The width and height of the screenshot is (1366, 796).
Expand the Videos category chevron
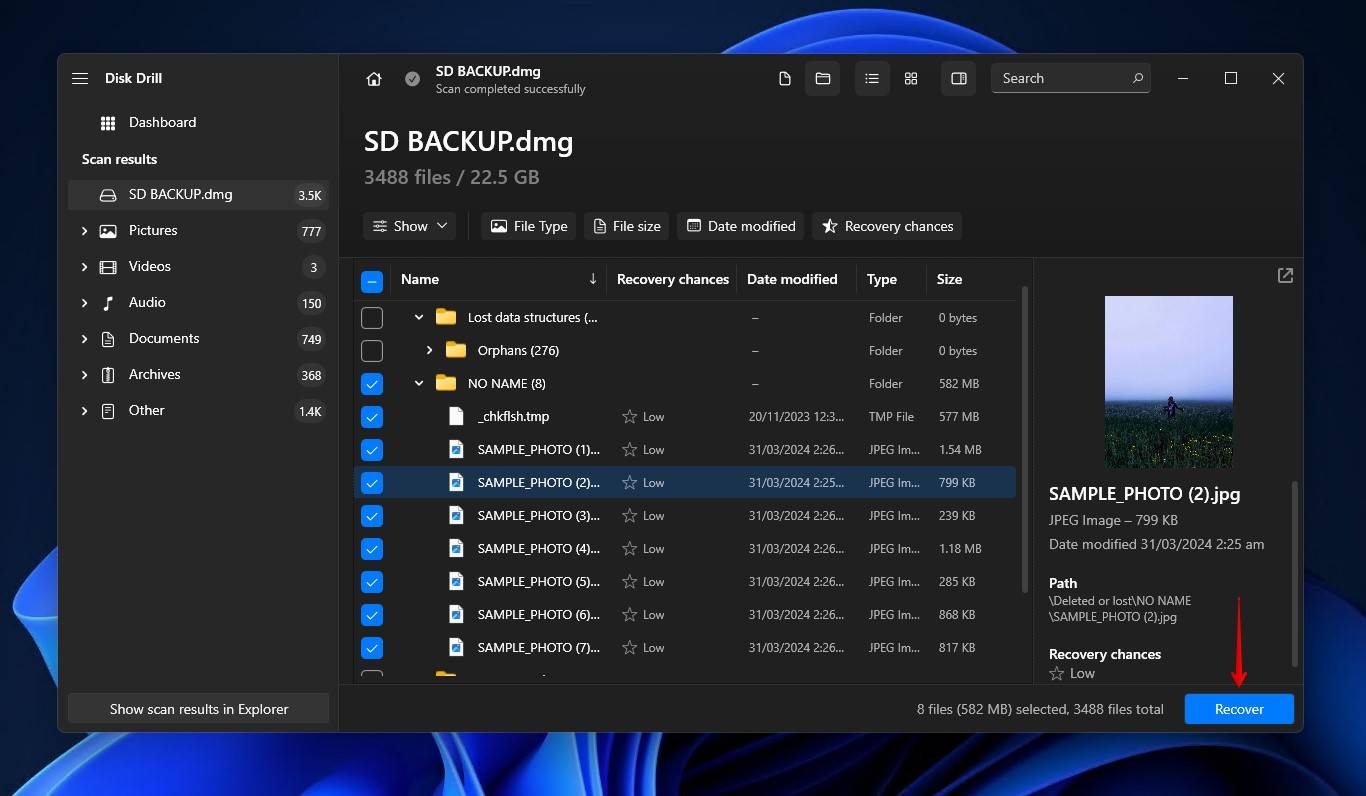(84, 267)
